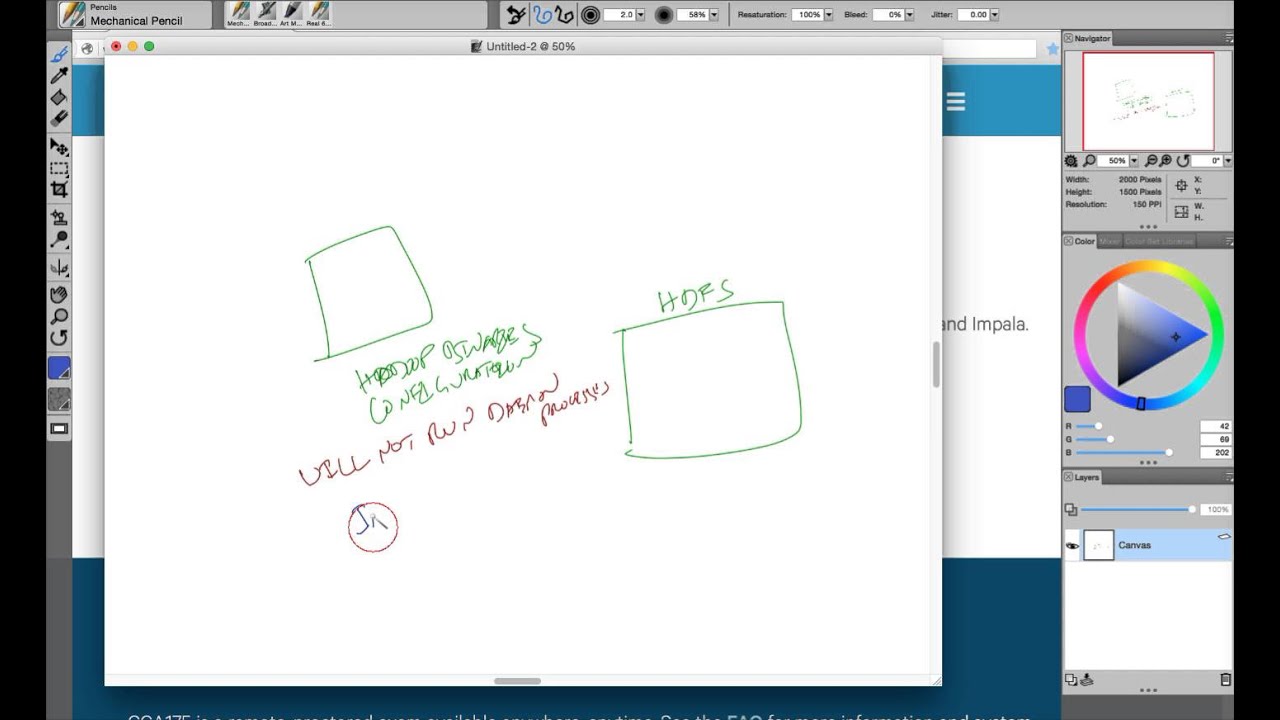
Task: Select the Grabber hand tool
Action: [59, 295]
